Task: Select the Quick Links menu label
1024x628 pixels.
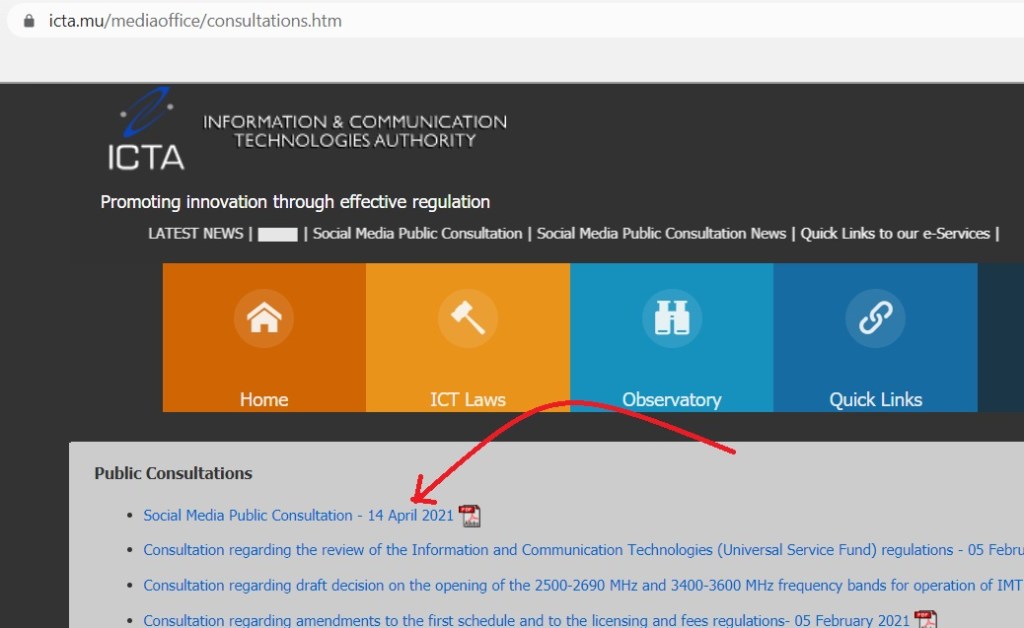Action: point(875,399)
